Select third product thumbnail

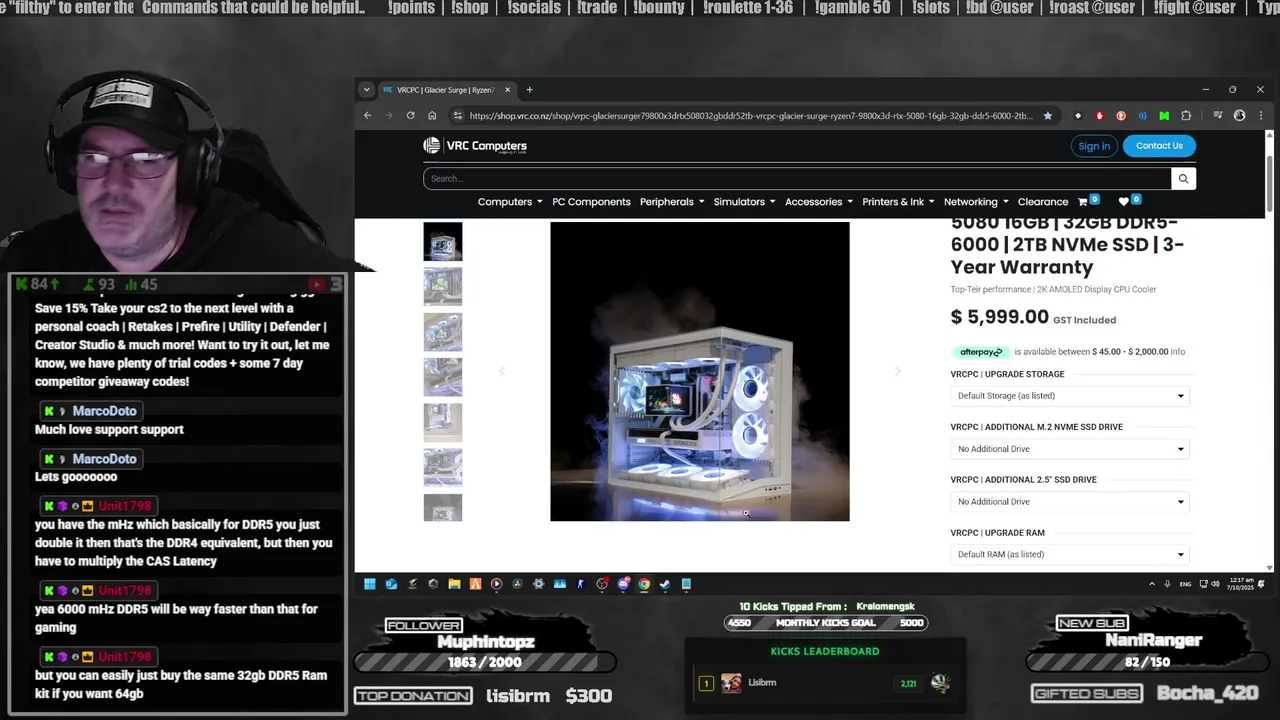pyautogui.click(x=443, y=332)
